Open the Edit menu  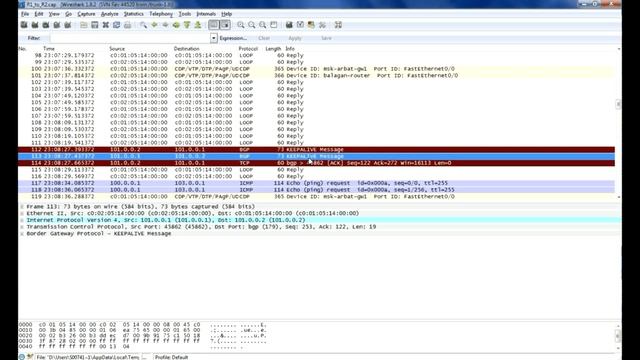[x=39, y=14]
